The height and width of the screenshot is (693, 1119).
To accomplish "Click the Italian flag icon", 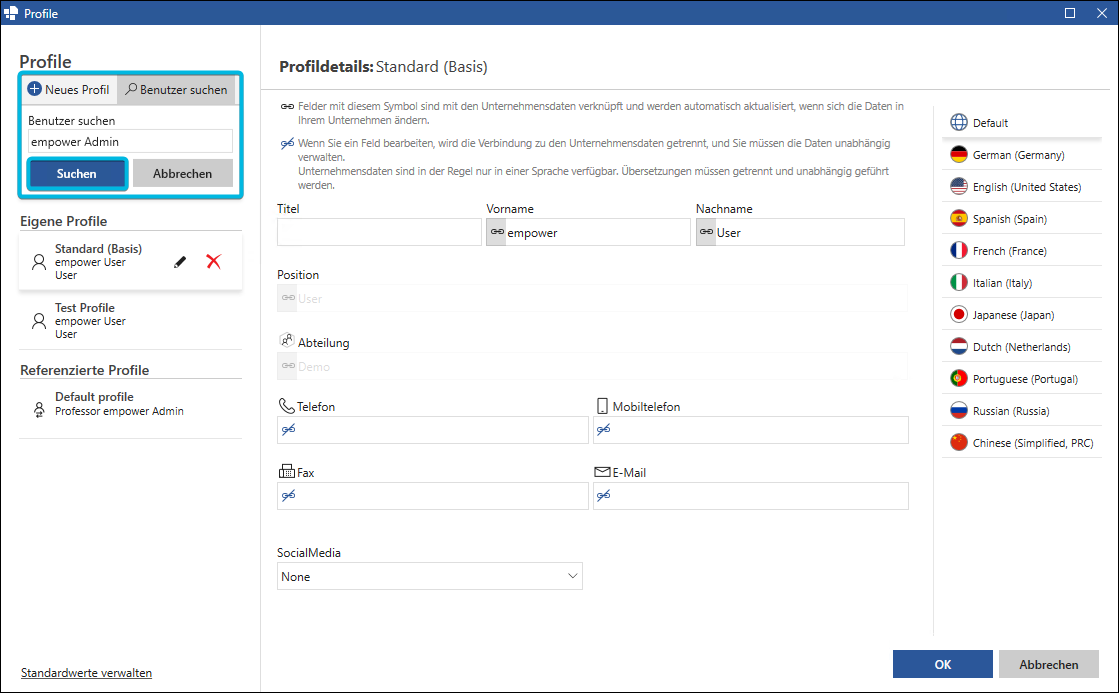I will (x=959, y=283).
